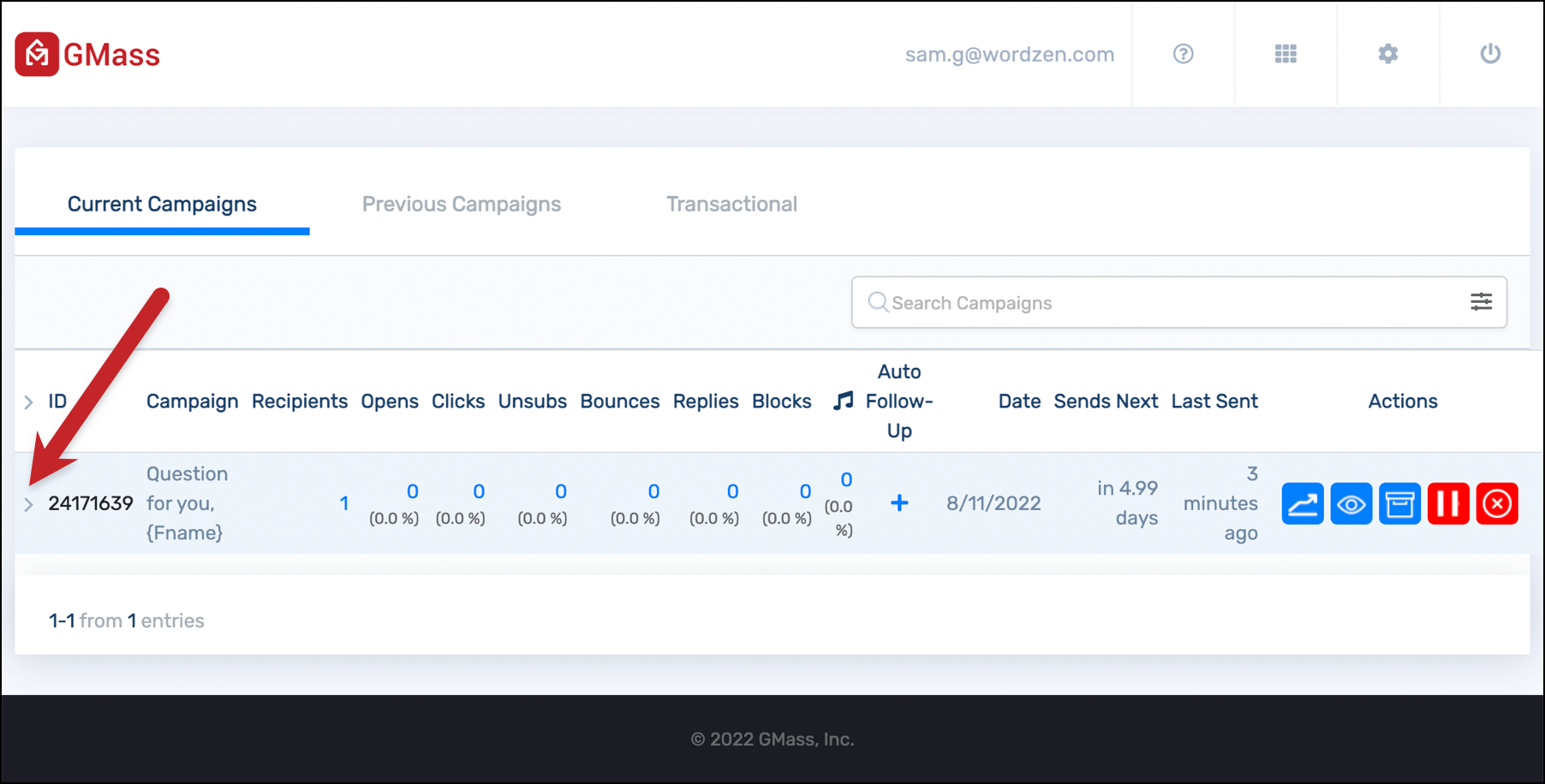Open search filter options sliders icon
This screenshot has height=784, width=1545.
1482,302
